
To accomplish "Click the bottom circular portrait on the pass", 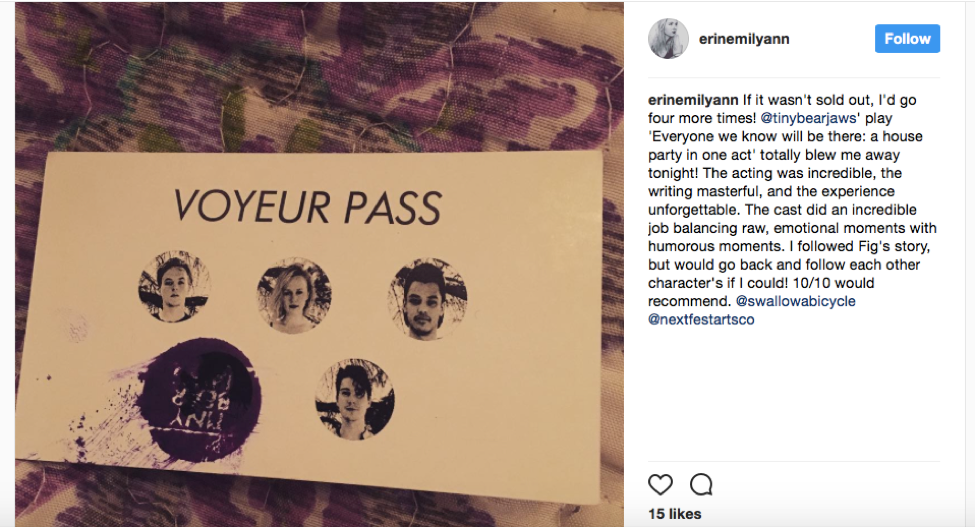I will point(354,399).
